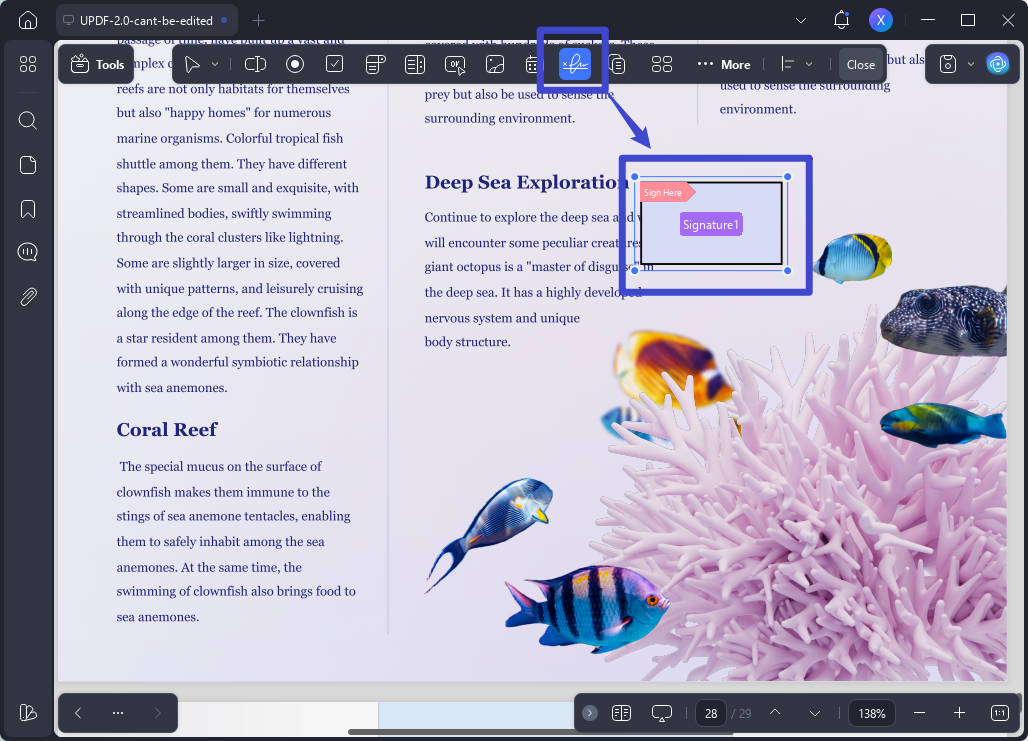Viewport: 1028px width, 741px height.
Task: Zoom in with the plus button
Action: click(959, 713)
